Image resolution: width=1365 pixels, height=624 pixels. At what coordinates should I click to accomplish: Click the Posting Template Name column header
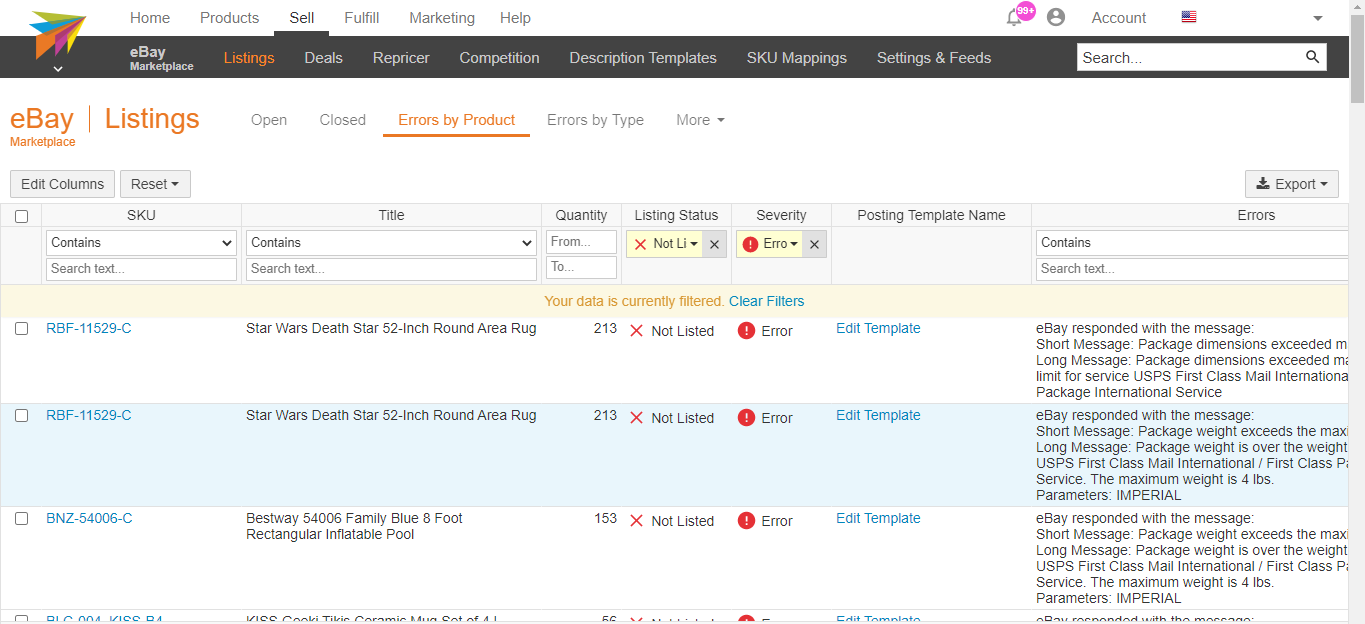(931, 215)
